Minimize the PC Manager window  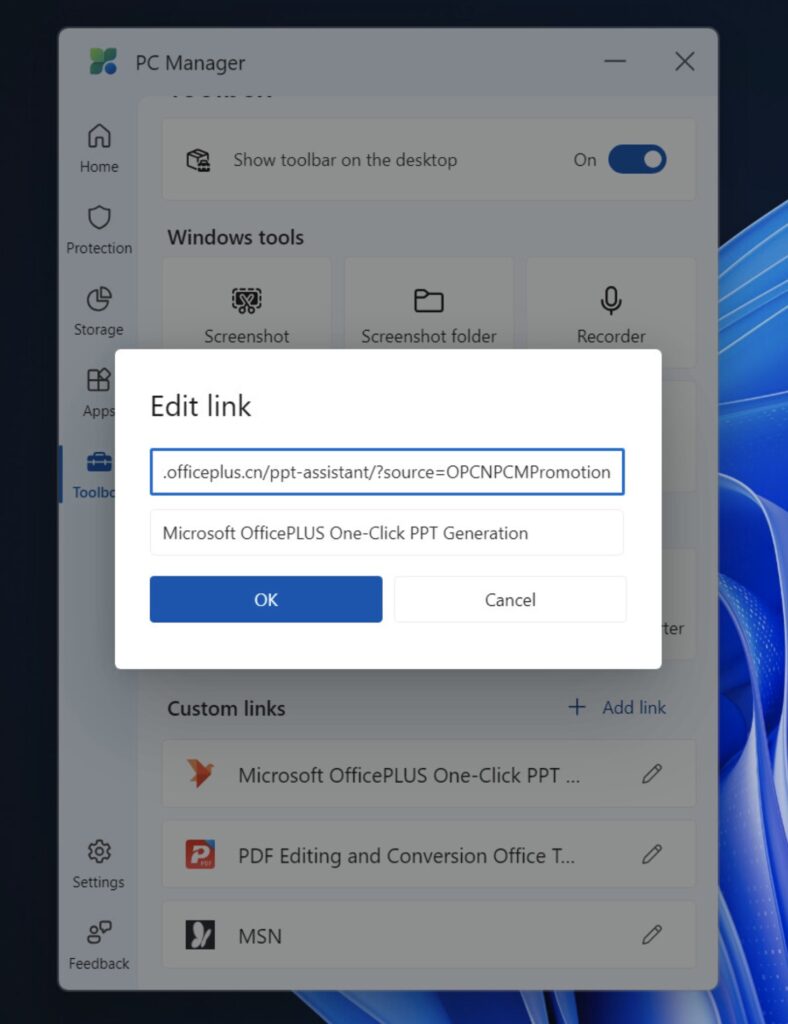(x=614, y=61)
